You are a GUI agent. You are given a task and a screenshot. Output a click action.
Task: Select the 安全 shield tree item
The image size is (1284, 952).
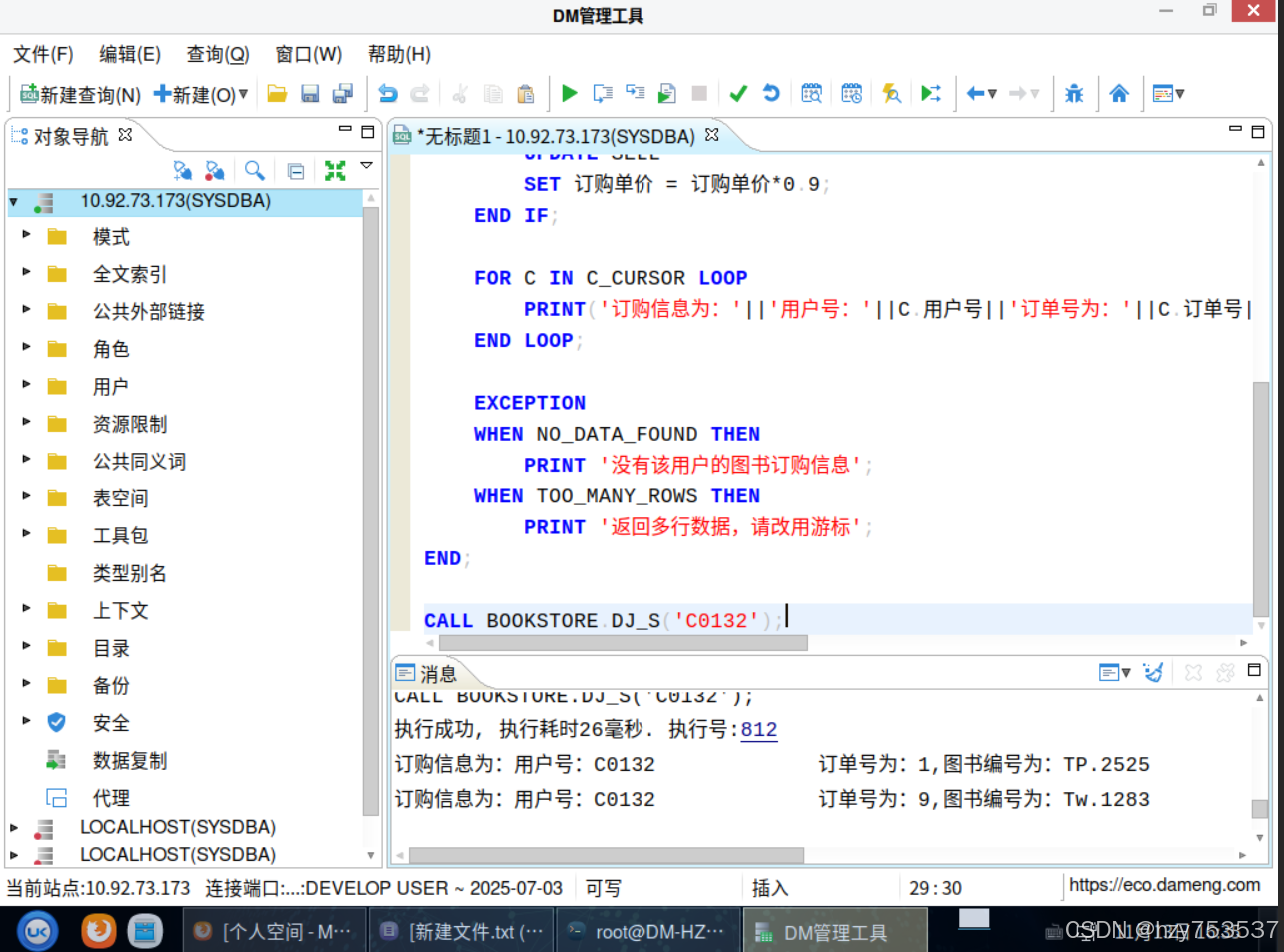click(x=111, y=723)
